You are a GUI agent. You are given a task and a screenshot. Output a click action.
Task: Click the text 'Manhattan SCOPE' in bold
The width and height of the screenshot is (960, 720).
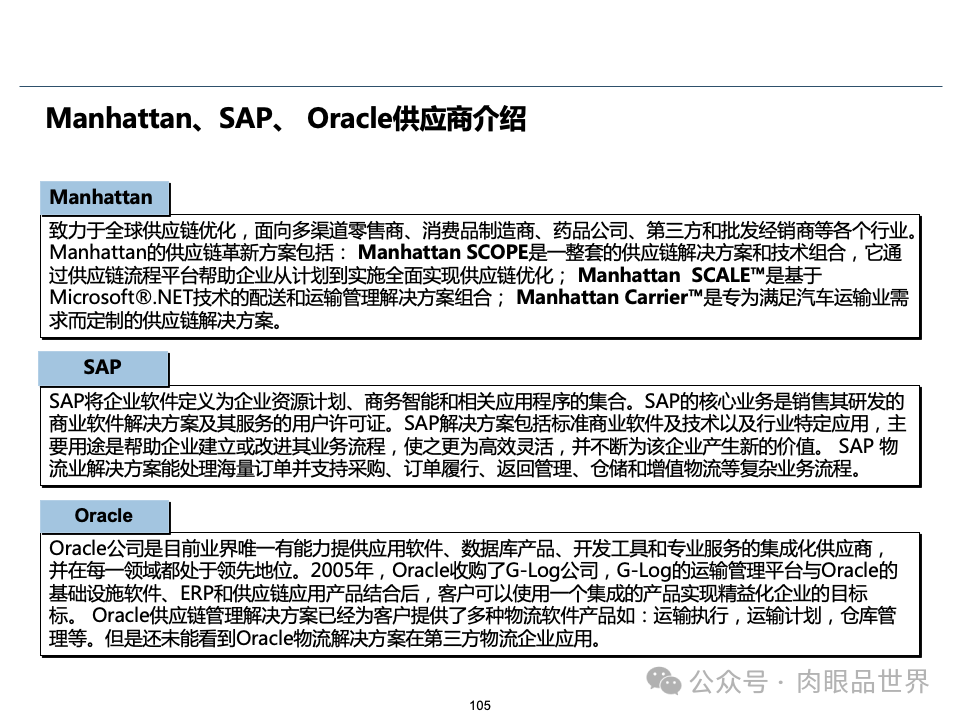coord(443,252)
